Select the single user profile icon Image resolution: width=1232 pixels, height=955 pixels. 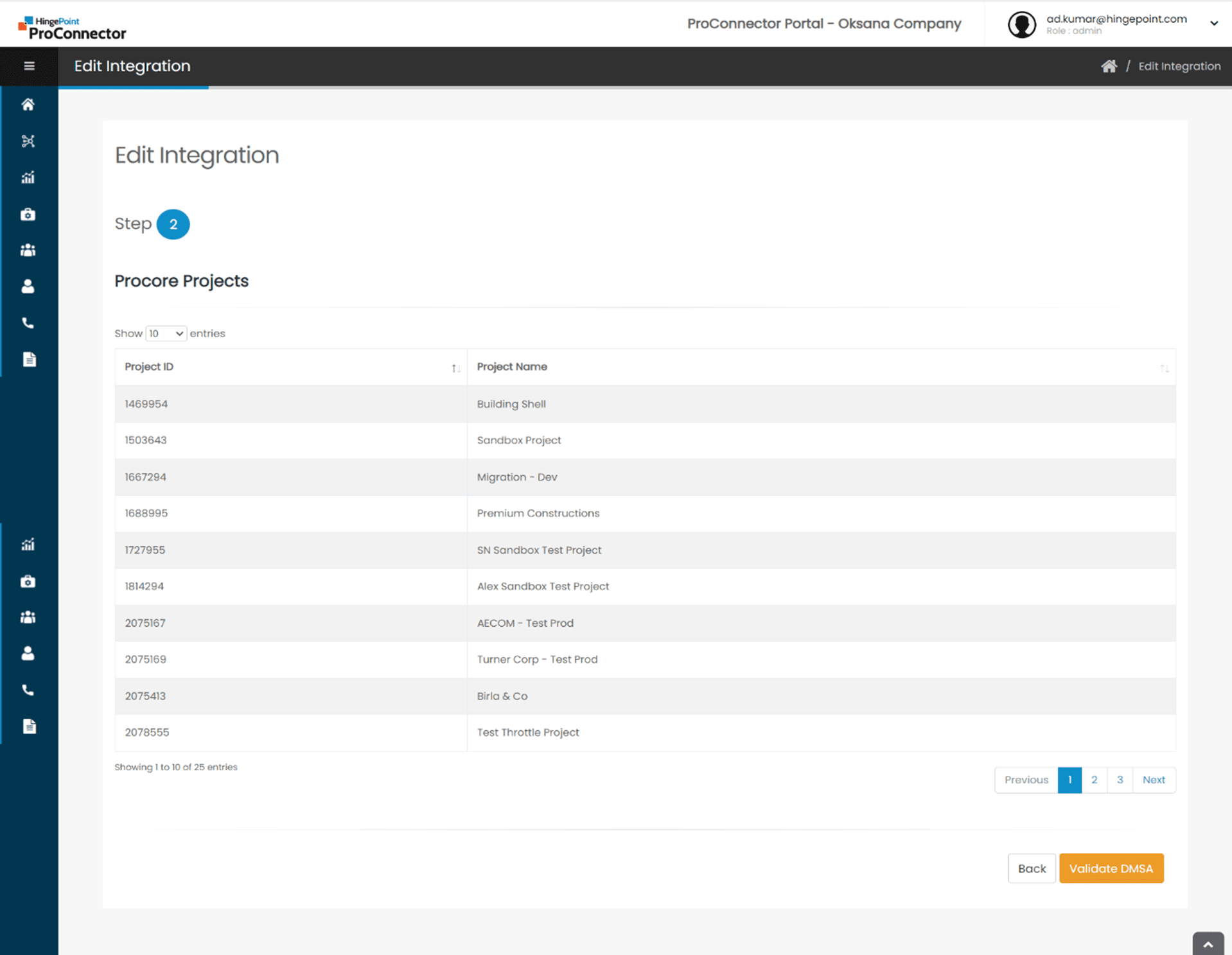click(28, 286)
